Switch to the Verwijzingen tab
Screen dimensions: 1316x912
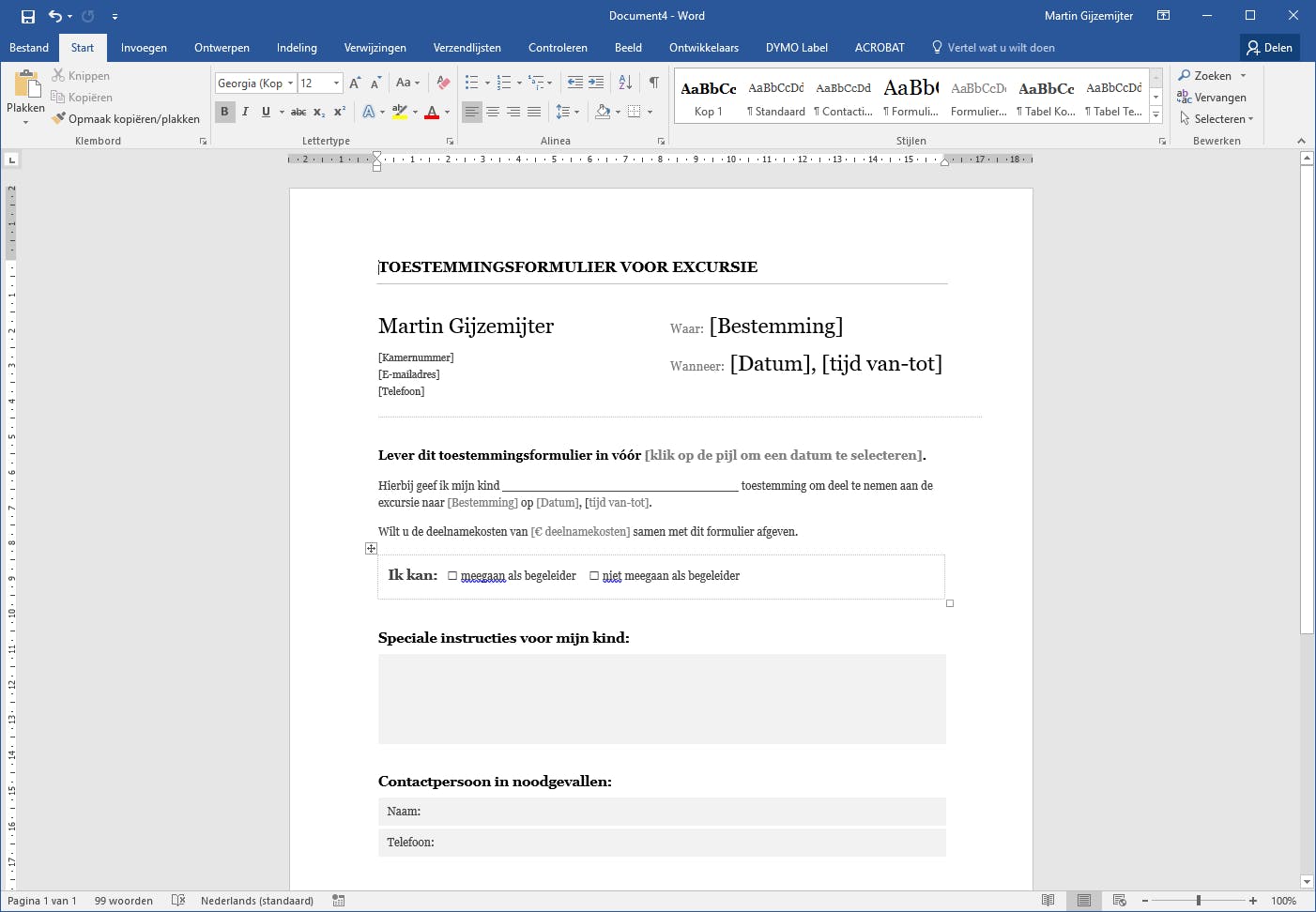tap(375, 48)
